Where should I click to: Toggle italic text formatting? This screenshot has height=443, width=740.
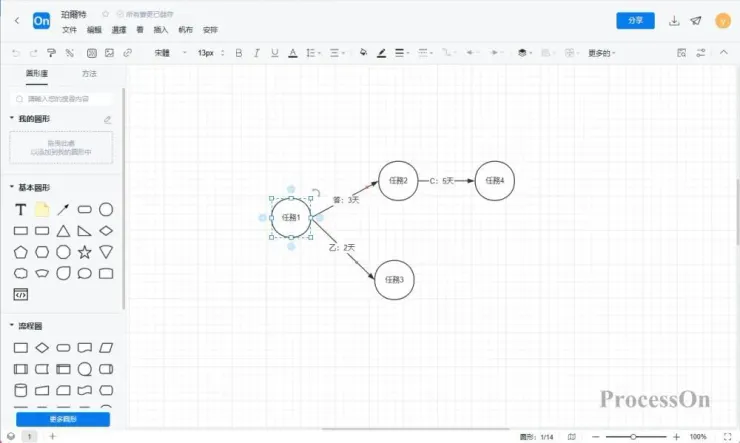256,53
